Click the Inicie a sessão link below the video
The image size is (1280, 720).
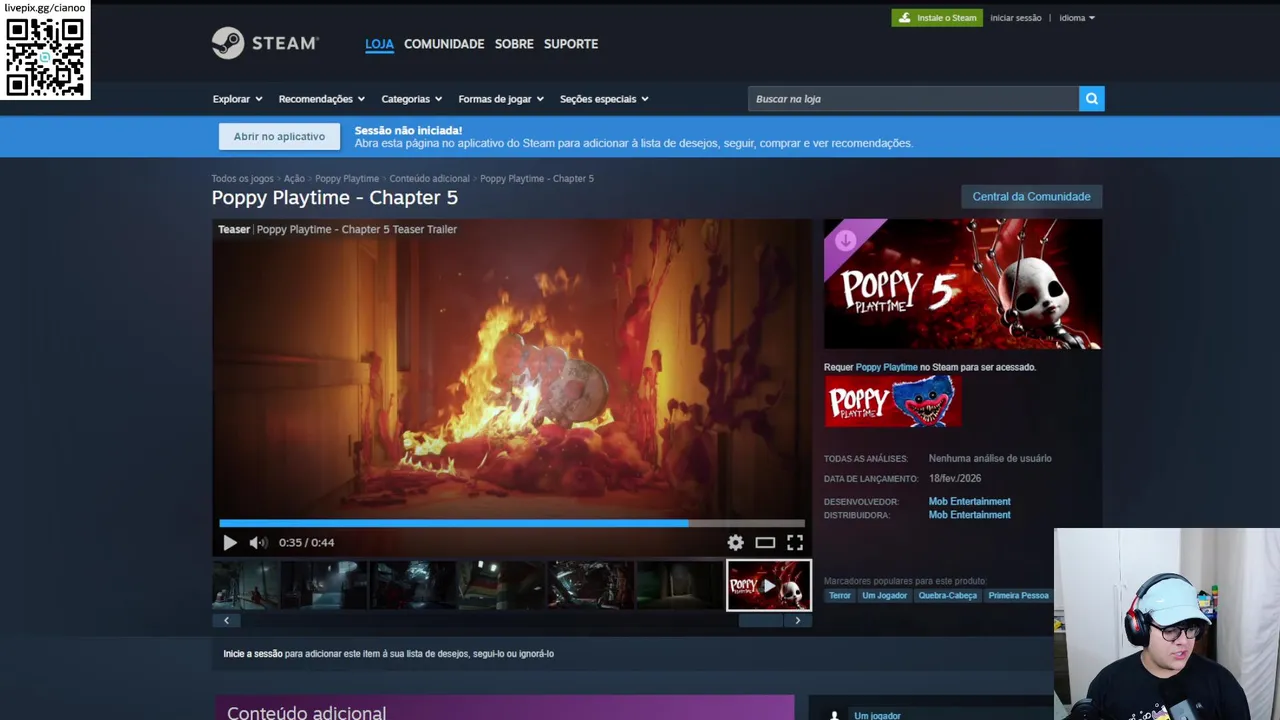253,654
